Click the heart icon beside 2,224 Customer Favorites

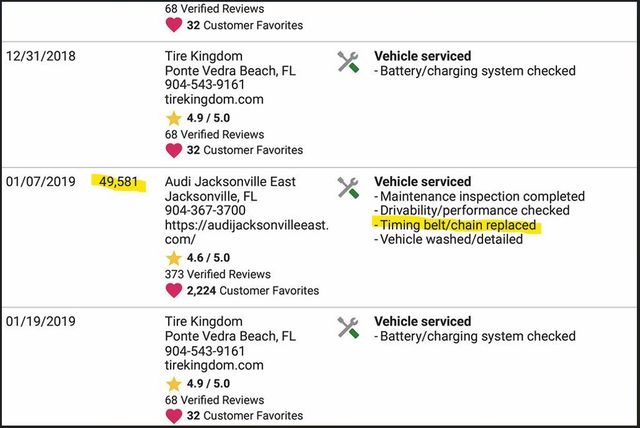pos(173,290)
